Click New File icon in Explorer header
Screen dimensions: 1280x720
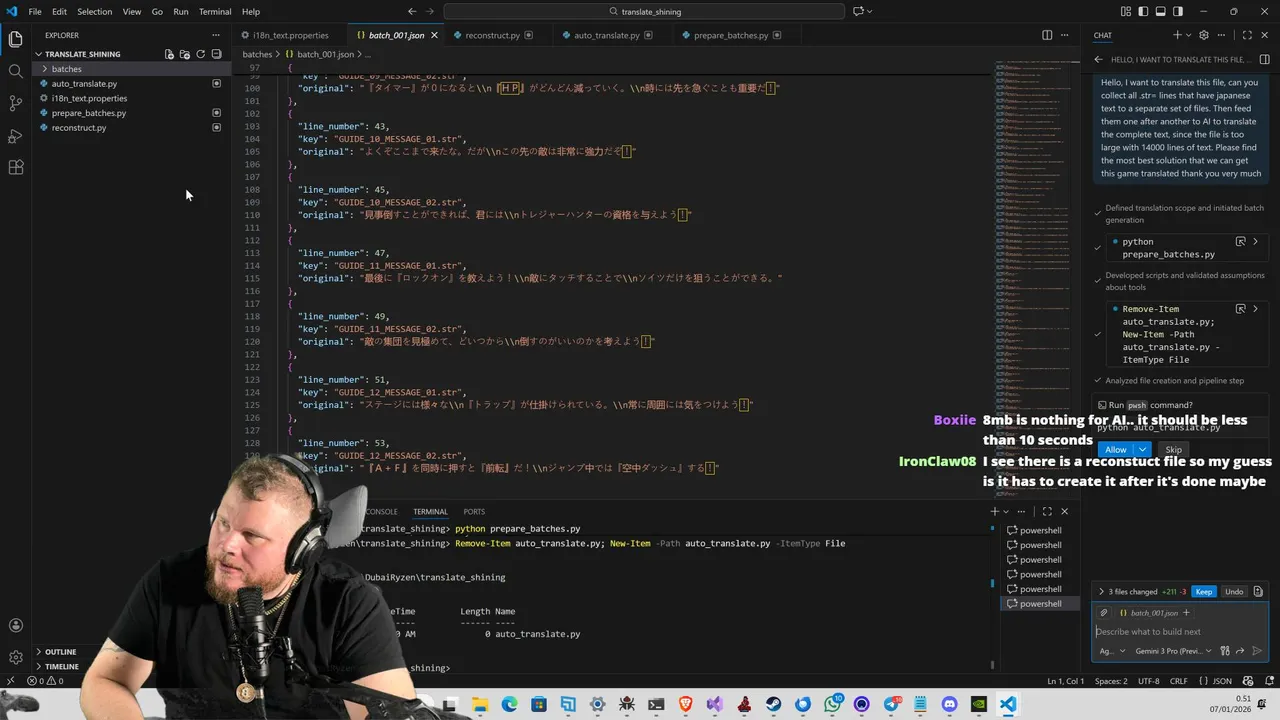pos(169,54)
